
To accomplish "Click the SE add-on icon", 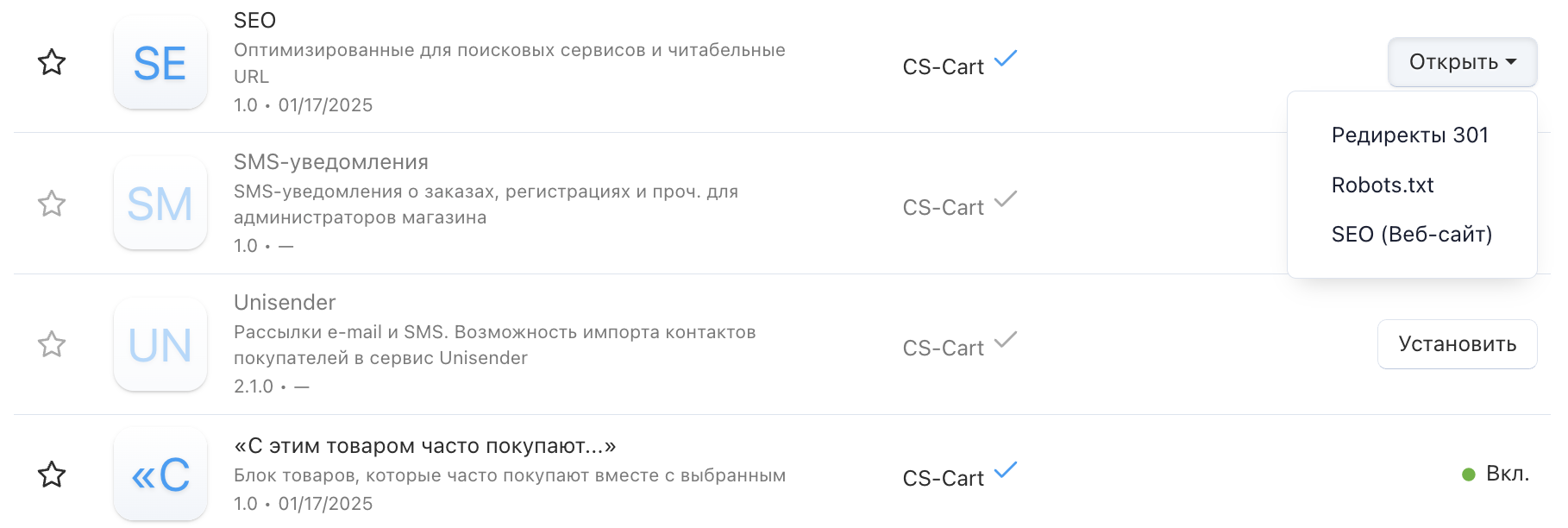I will [x=160, y=63].
